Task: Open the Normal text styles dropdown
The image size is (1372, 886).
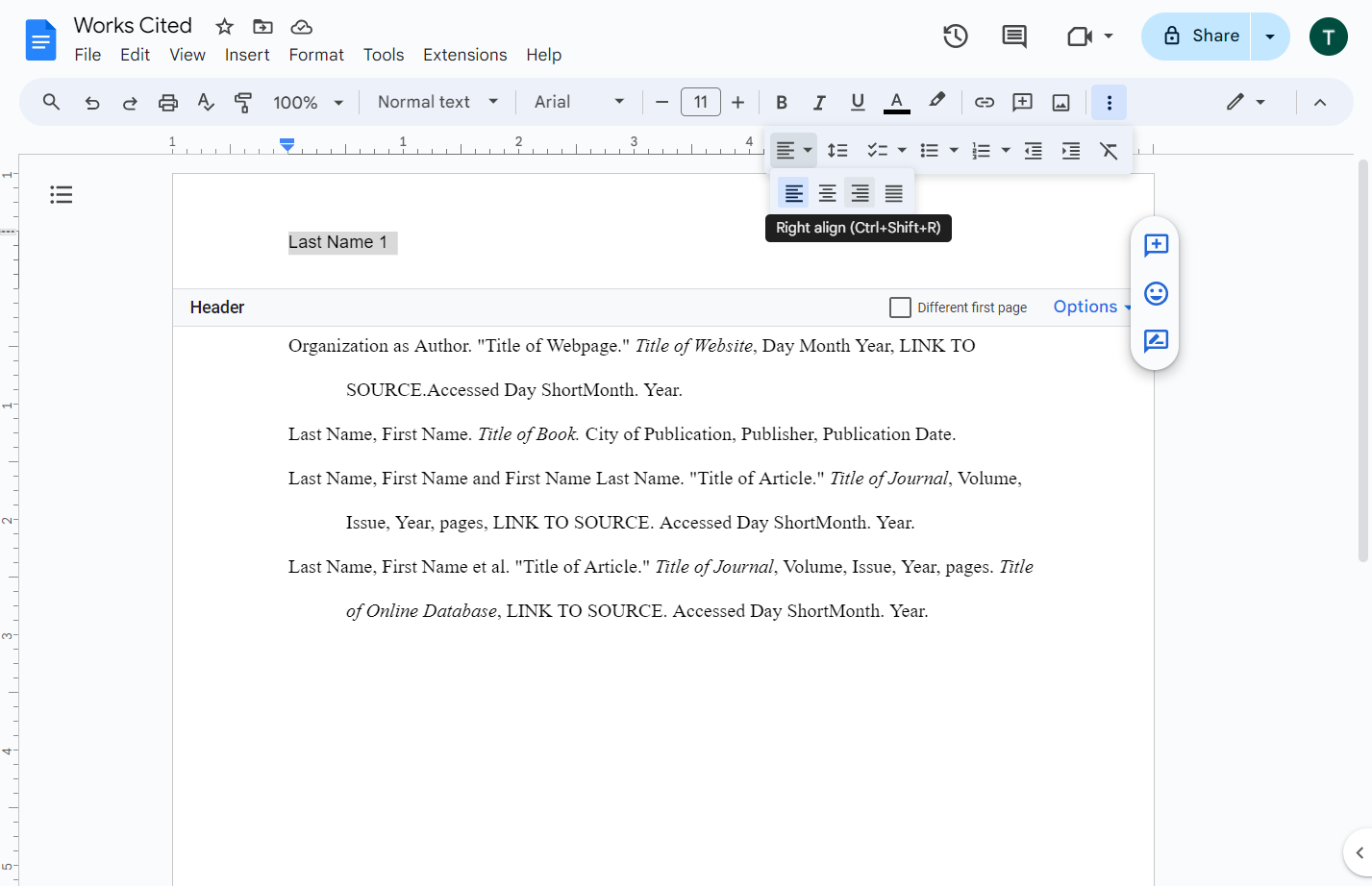Action: [438, 102]
